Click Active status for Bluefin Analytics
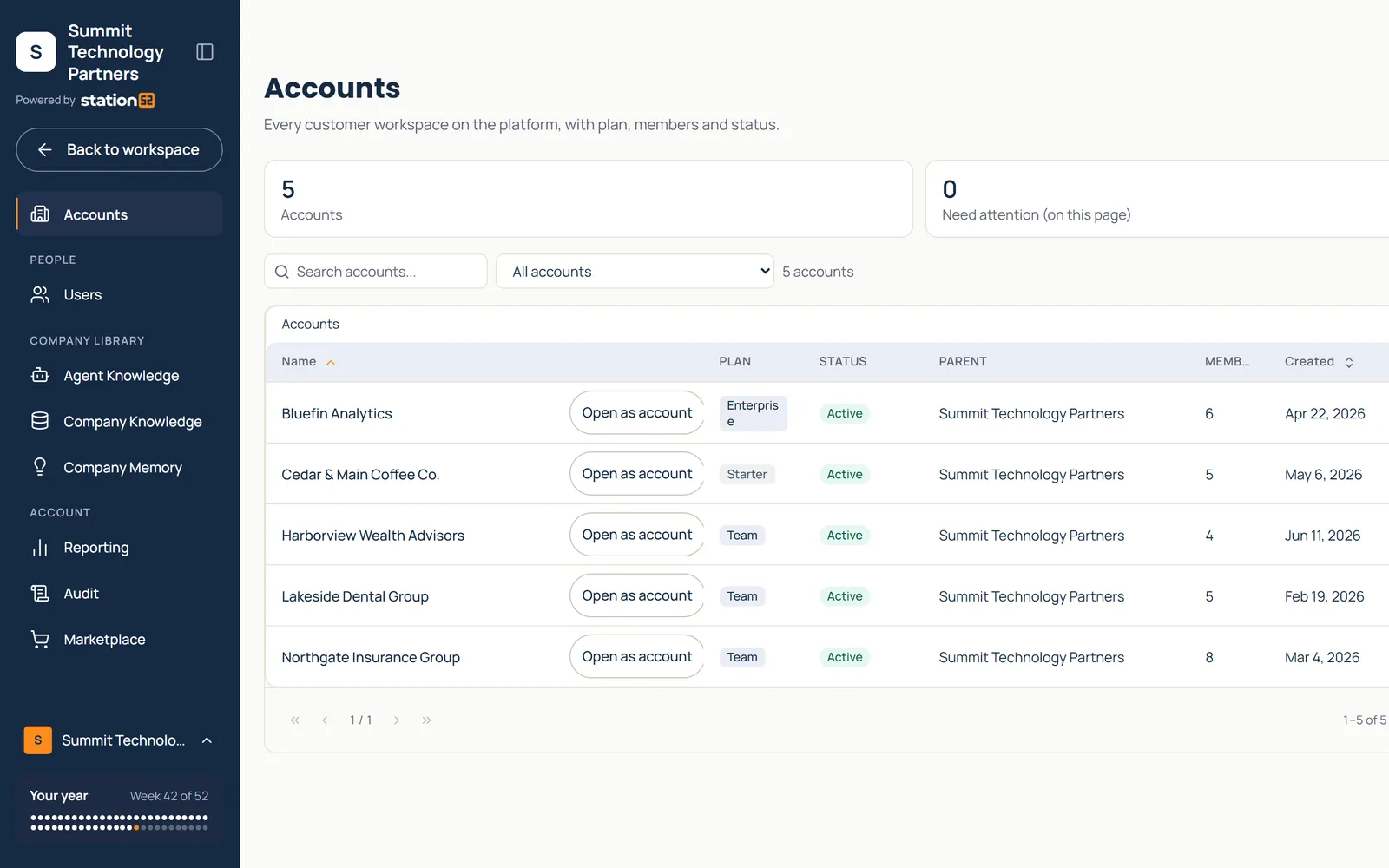The width and height of the screenshot is (1389, 868). (x=845, y=414)
